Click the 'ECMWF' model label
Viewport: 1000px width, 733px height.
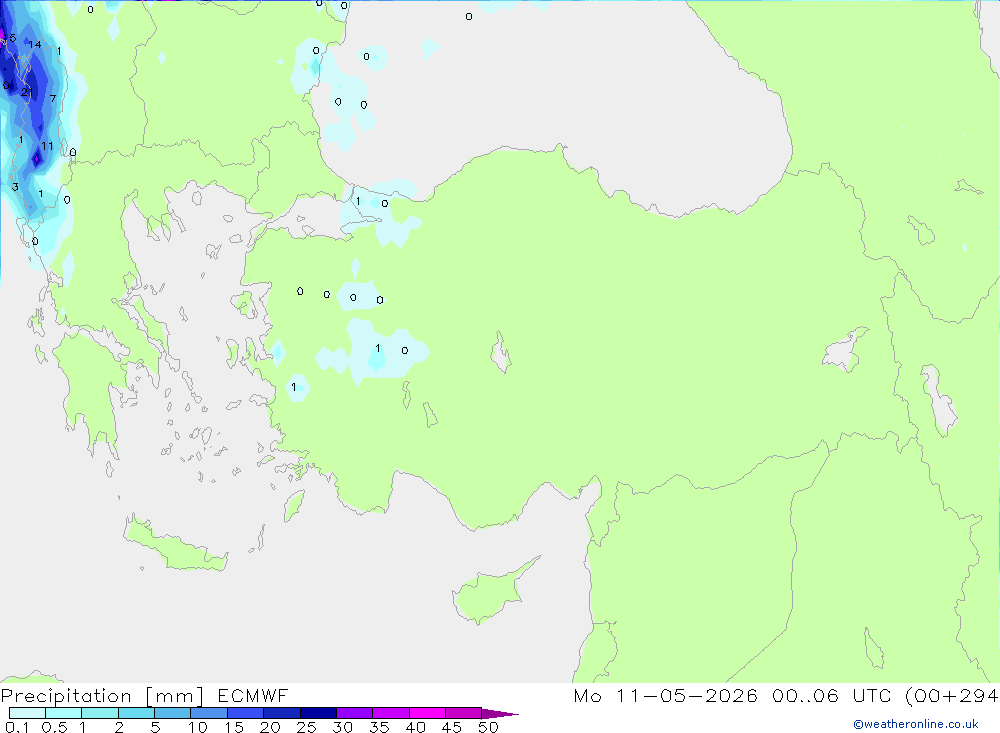coord(253,695)
